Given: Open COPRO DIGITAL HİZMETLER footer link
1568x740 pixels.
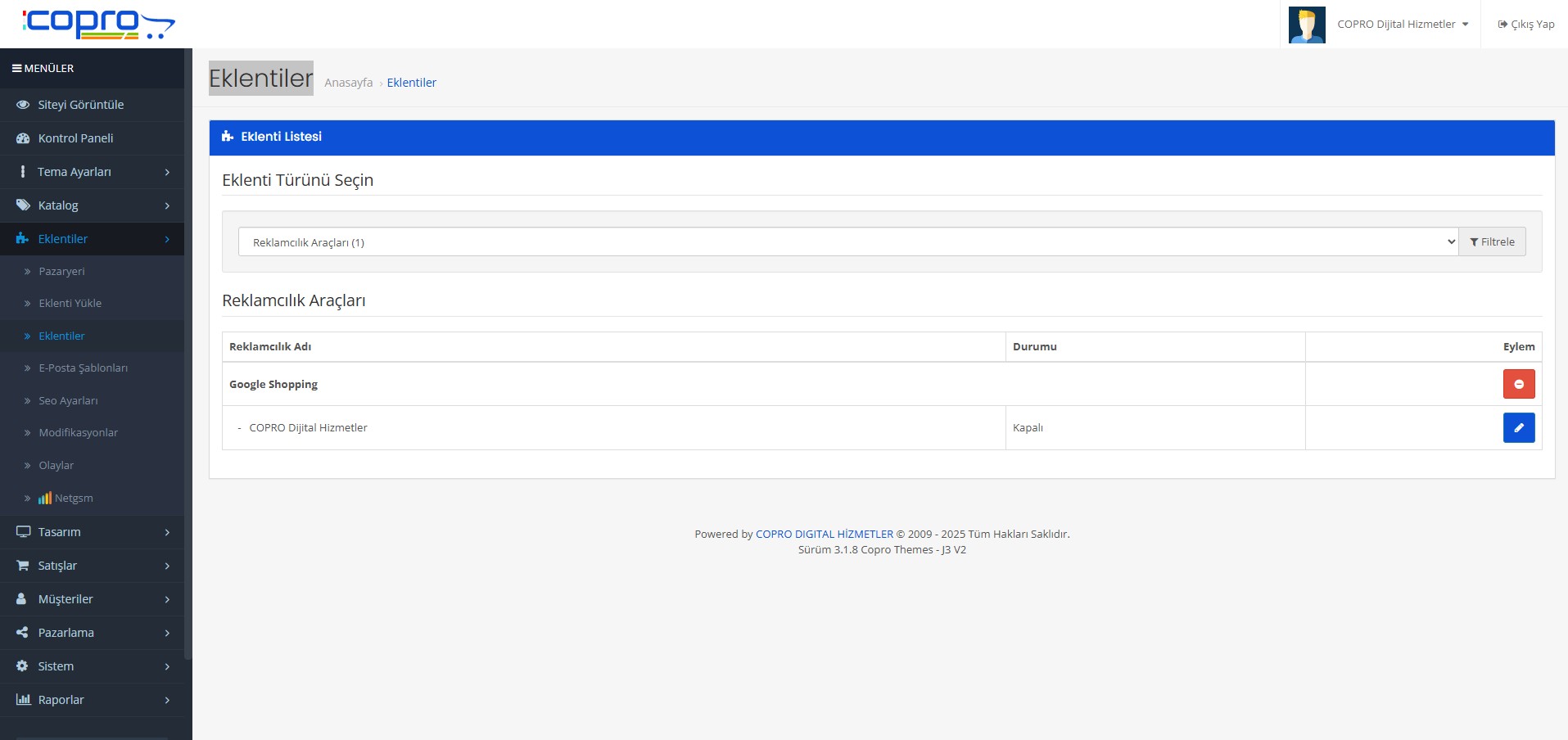Looking at the screenshot, I should [x=824, y=534].
